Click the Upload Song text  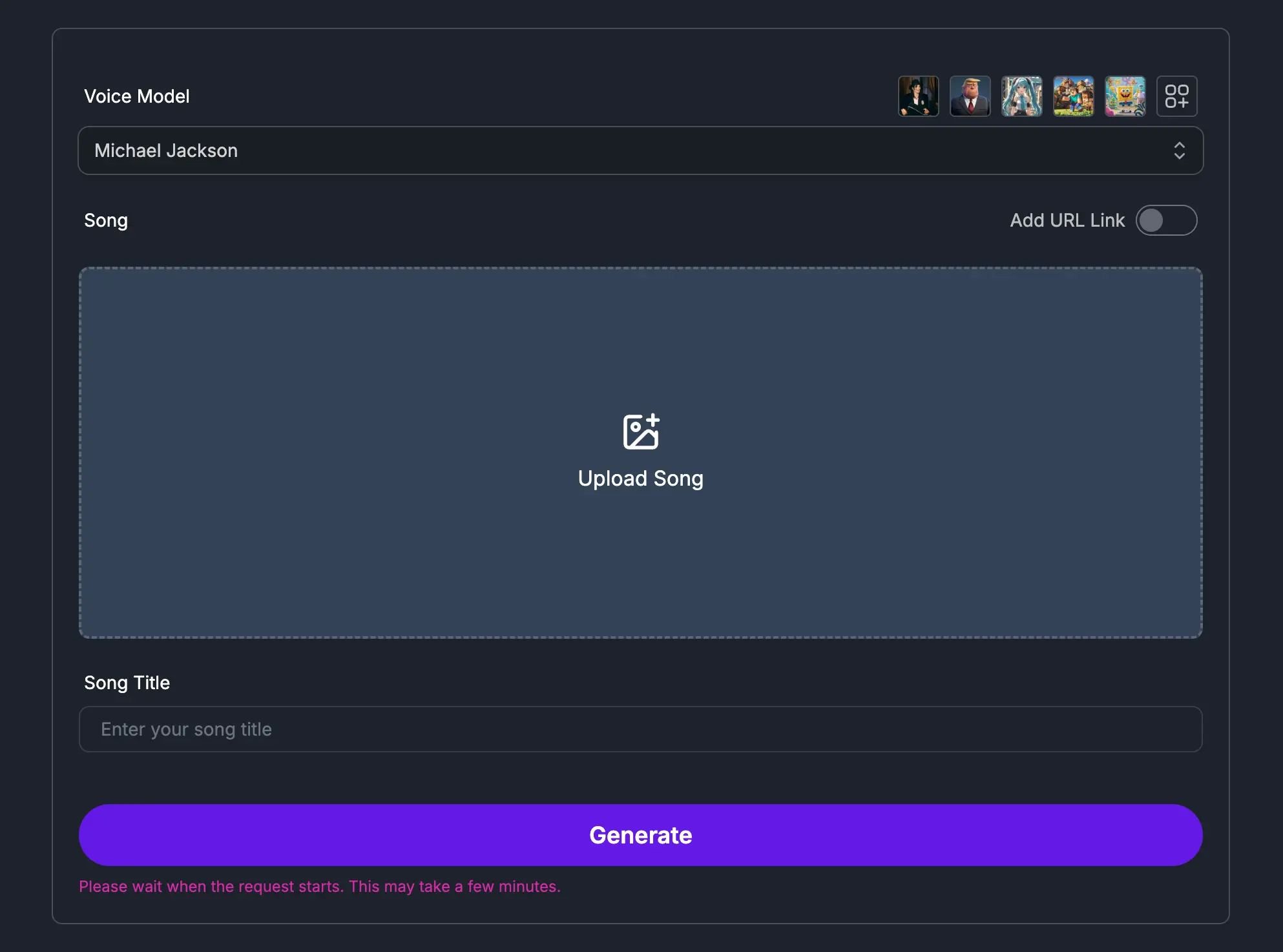click(x=640, y=479)
